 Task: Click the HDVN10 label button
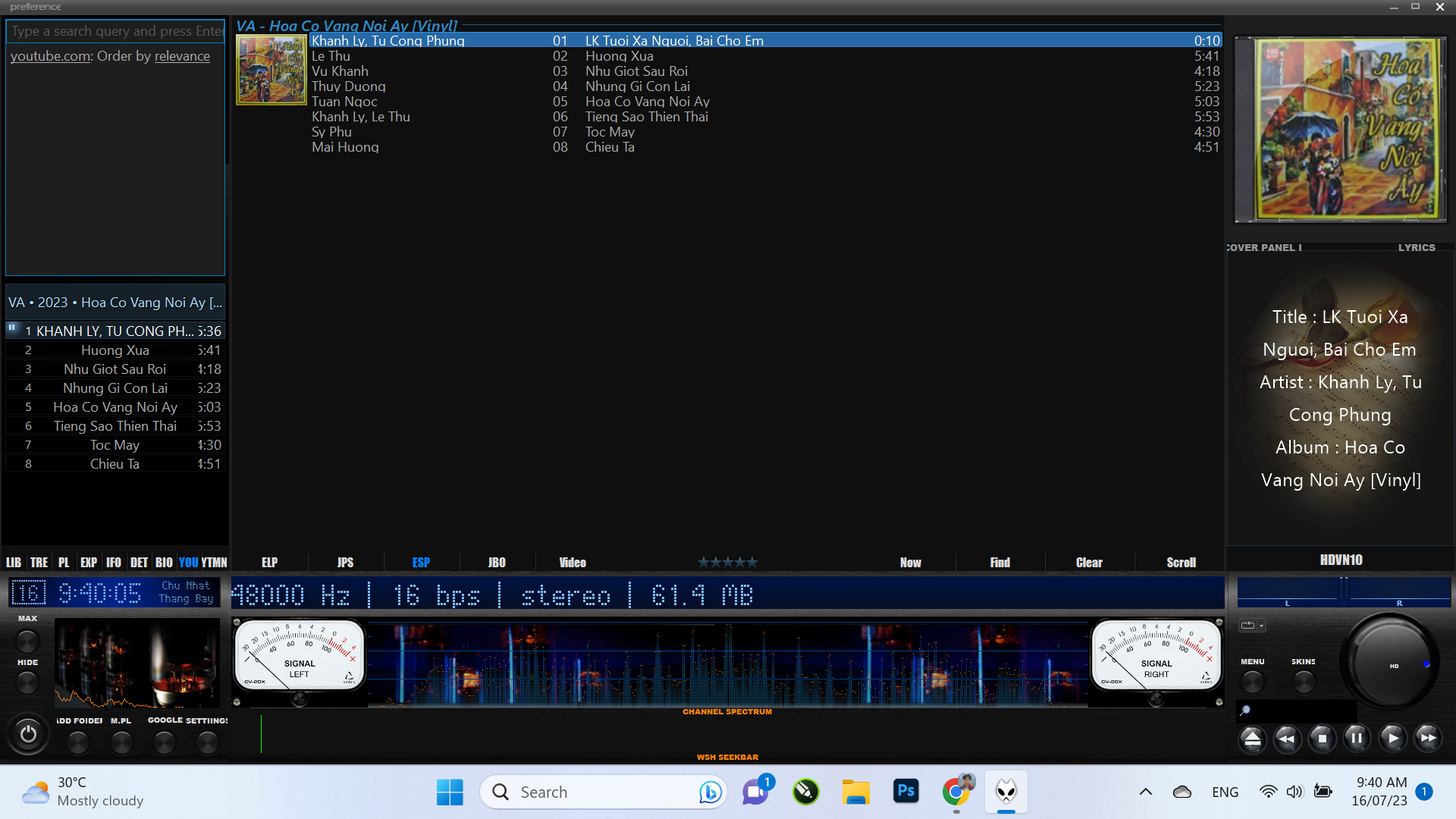pyautogui.click(x=1341, y=560)
